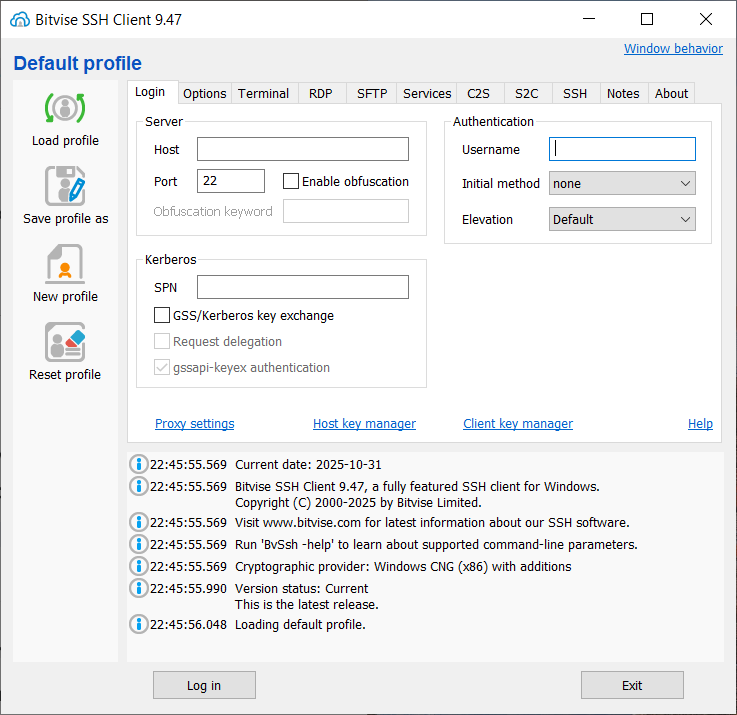Open the RDP tab

(321, 94)
